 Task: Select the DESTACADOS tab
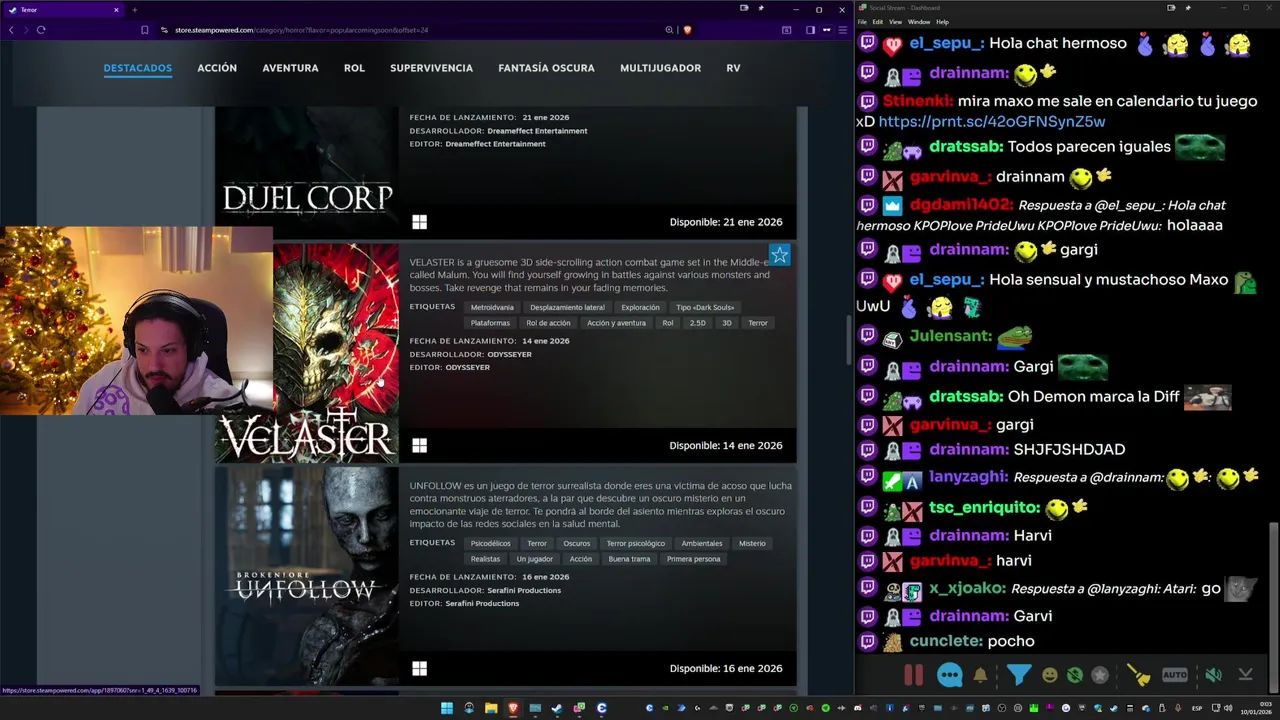click(138, 68)
